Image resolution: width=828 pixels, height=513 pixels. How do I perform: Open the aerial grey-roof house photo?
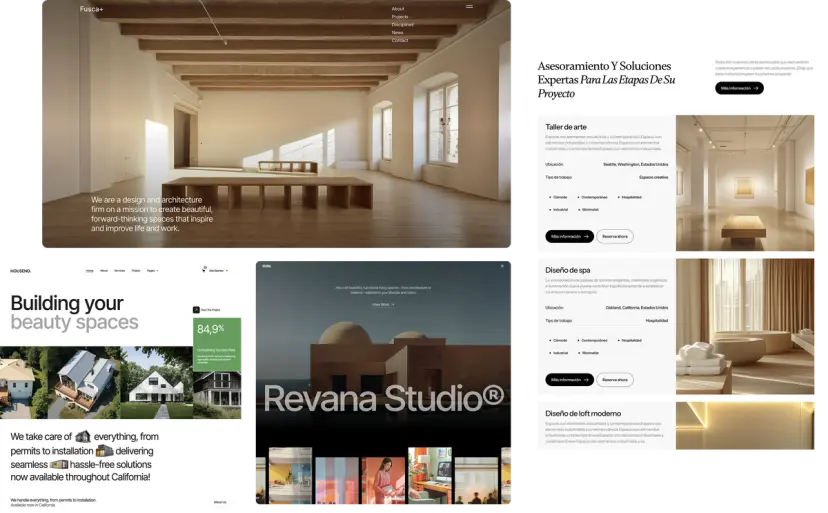(84, 383)
